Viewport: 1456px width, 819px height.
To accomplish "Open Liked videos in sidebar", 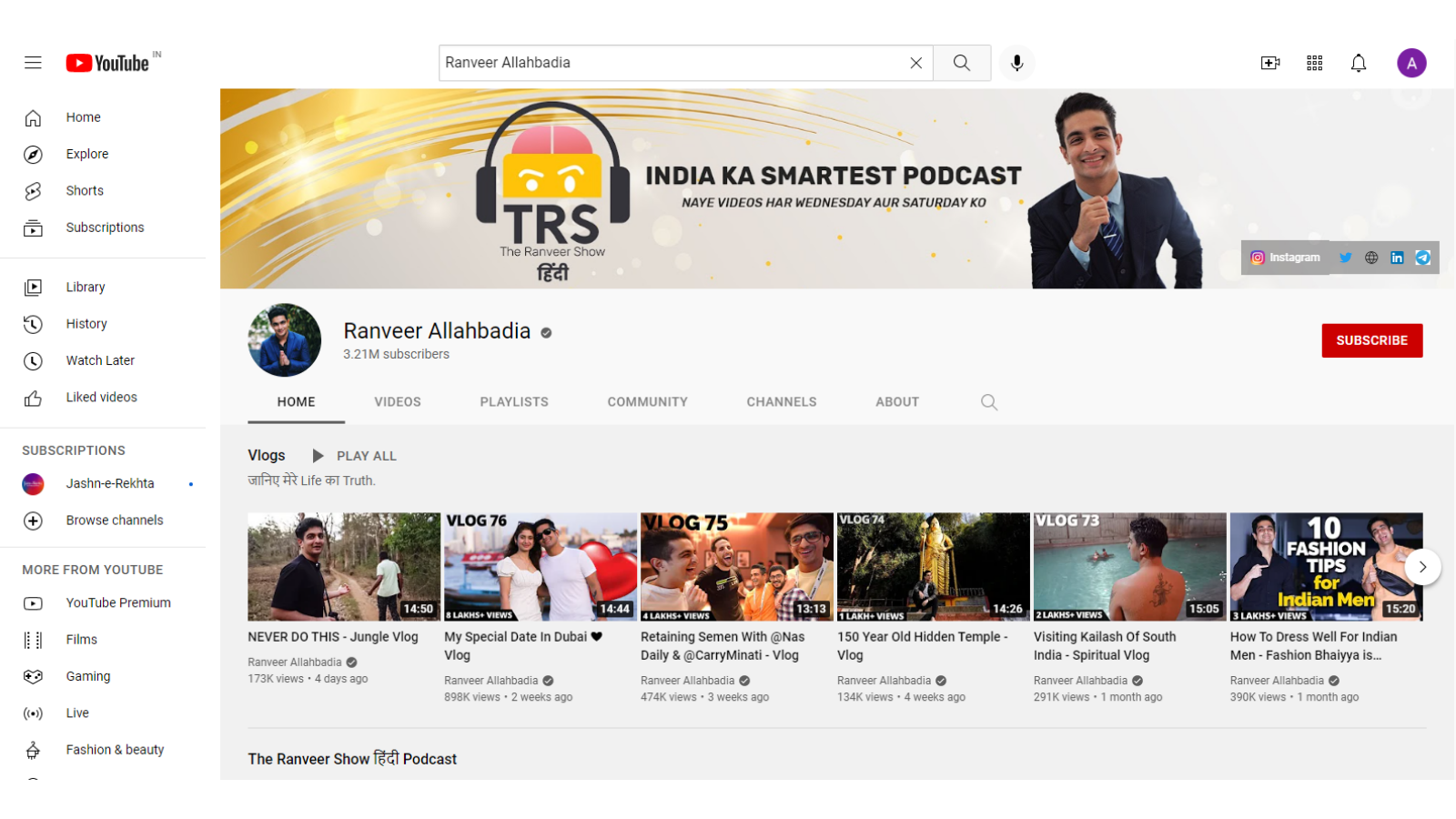I will point(103,398).
